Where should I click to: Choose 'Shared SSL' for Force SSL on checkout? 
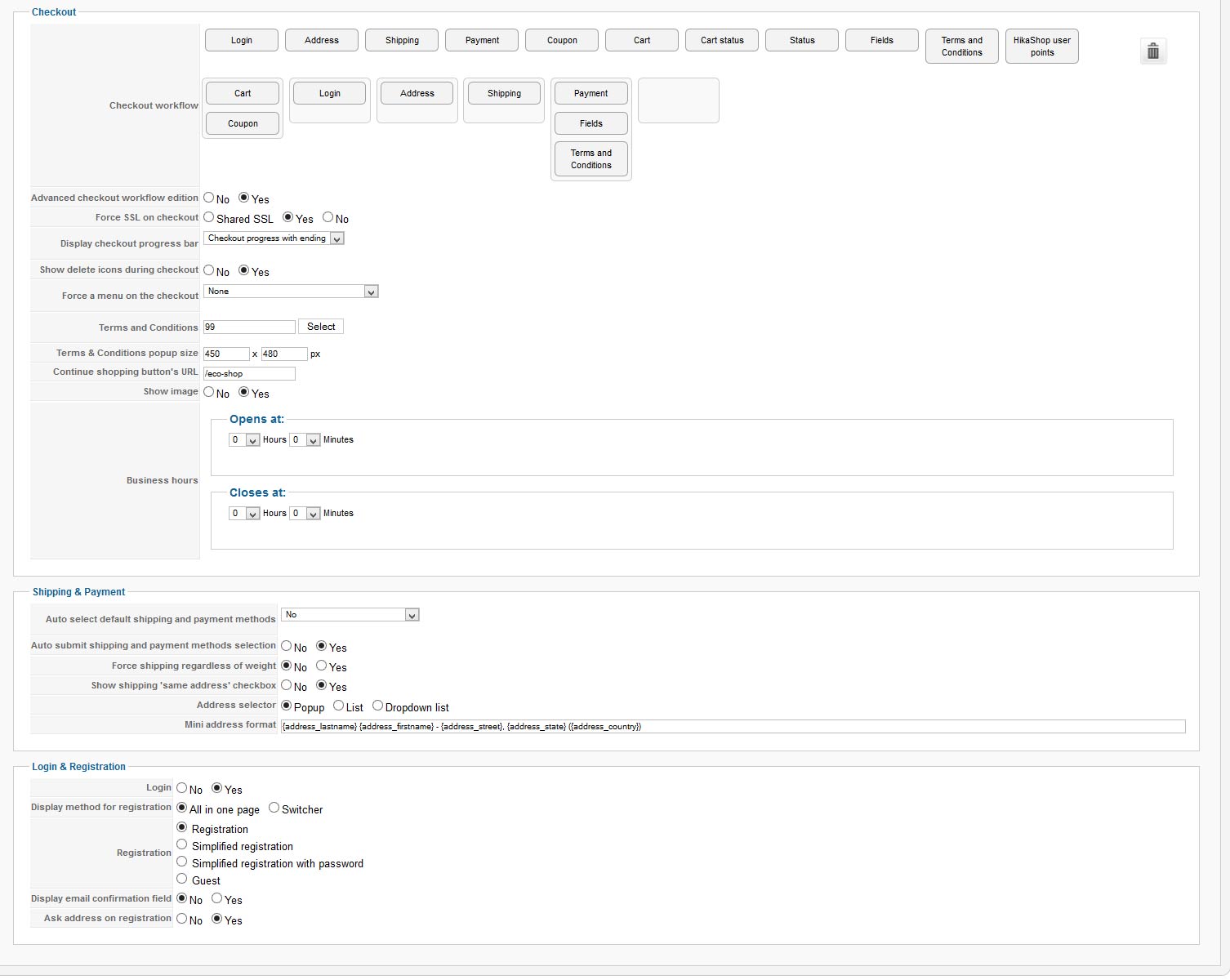tap(209, 217)
